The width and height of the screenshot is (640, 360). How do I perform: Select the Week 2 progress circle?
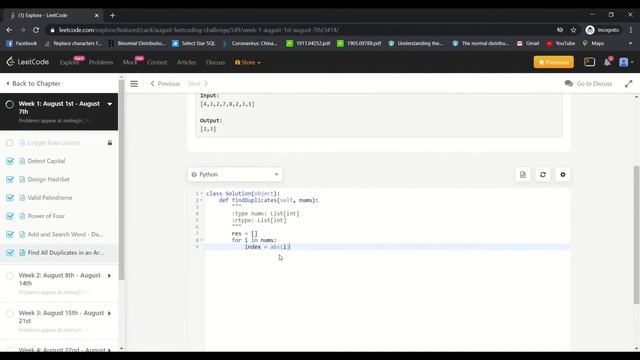(9, 276)
